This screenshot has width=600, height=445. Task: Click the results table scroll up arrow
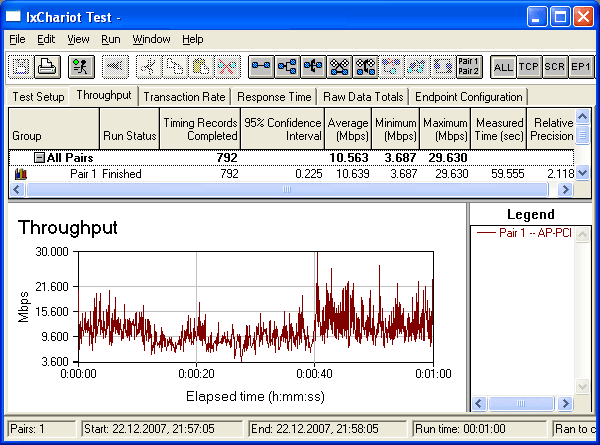coord(582,116)
